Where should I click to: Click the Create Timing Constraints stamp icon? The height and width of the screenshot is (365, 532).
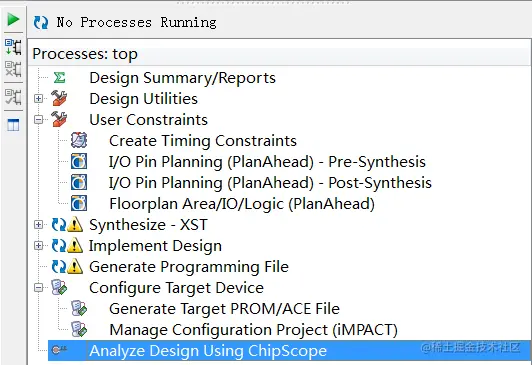(79, 140)
